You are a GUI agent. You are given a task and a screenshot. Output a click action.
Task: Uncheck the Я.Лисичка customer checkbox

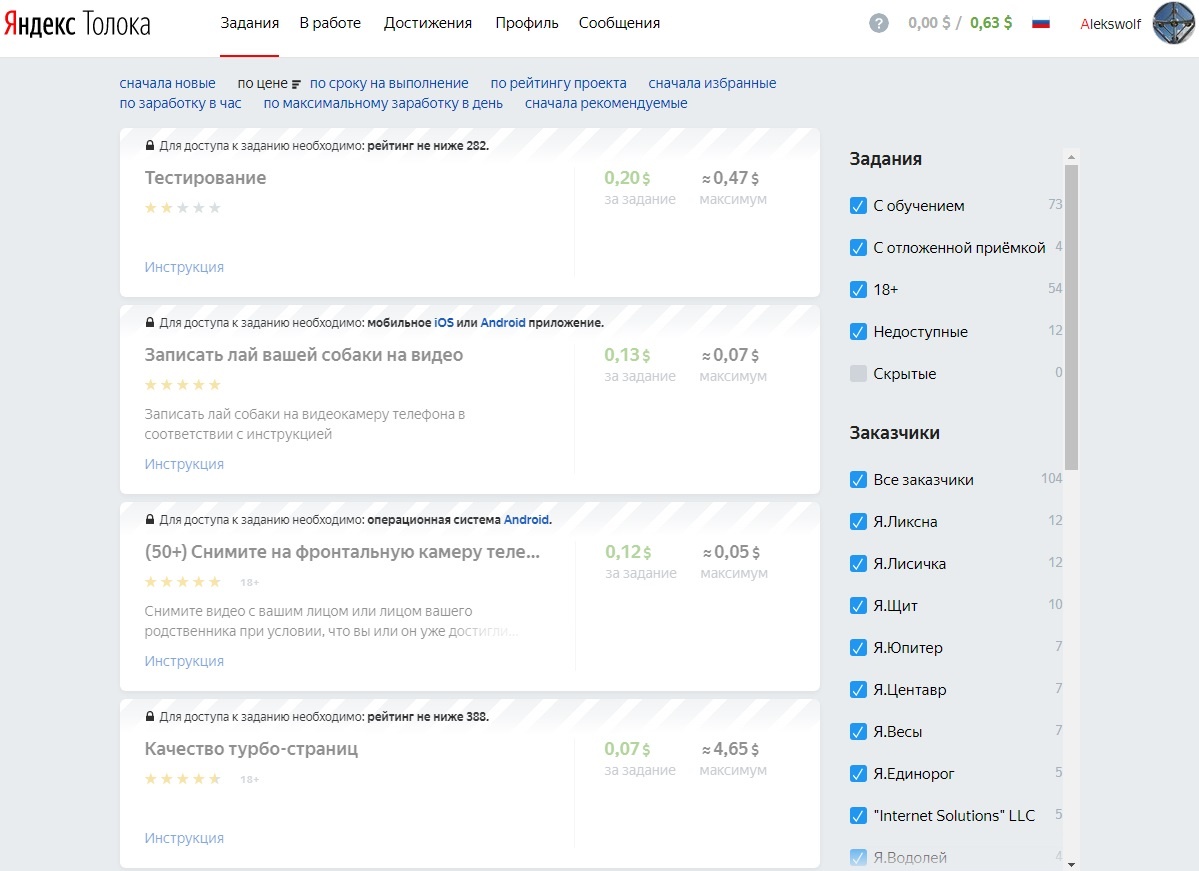(858, 564)
